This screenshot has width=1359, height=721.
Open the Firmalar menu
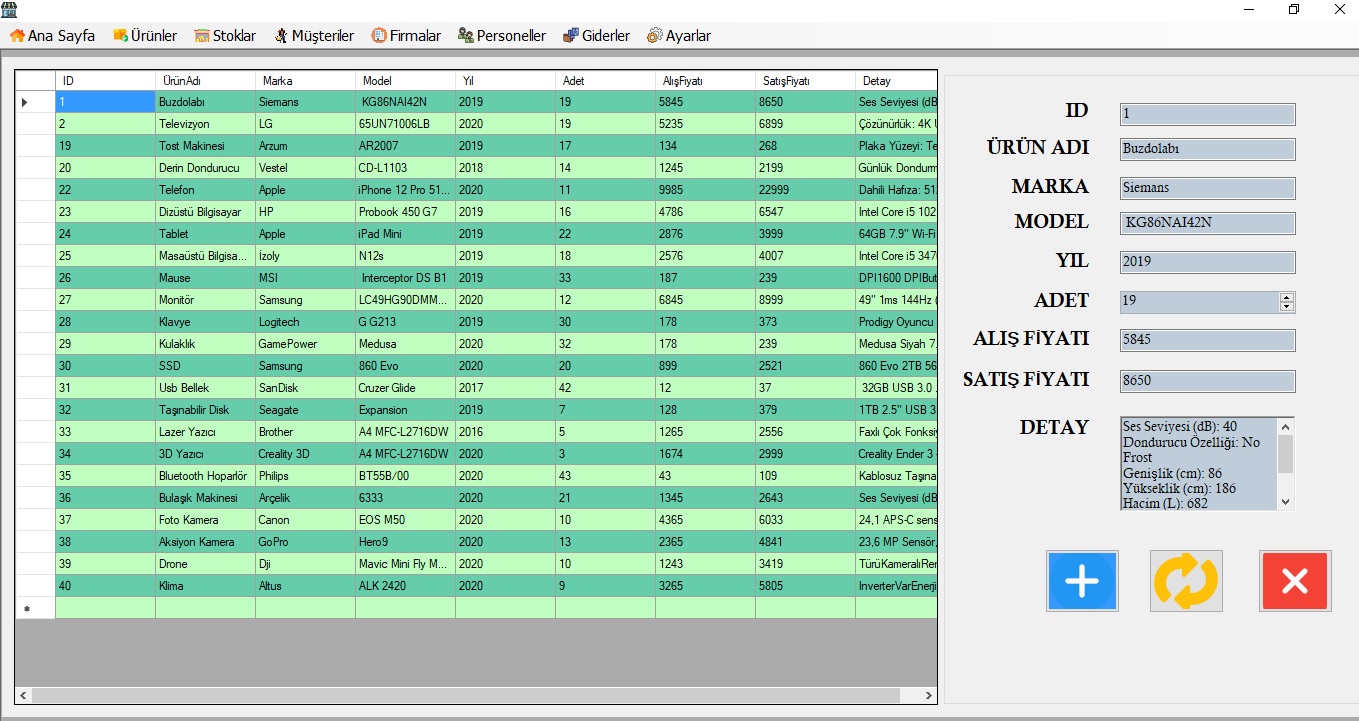[406, 36]
